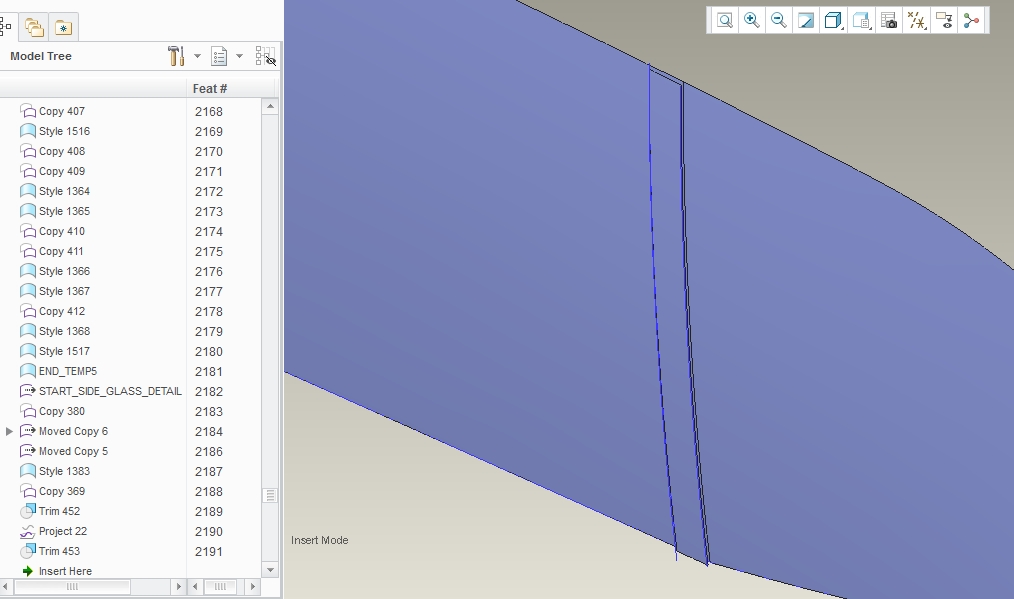Click the Copy 380 feature icon
The width and height of the screenshot is (1014, 599).
tap(28, 411)
